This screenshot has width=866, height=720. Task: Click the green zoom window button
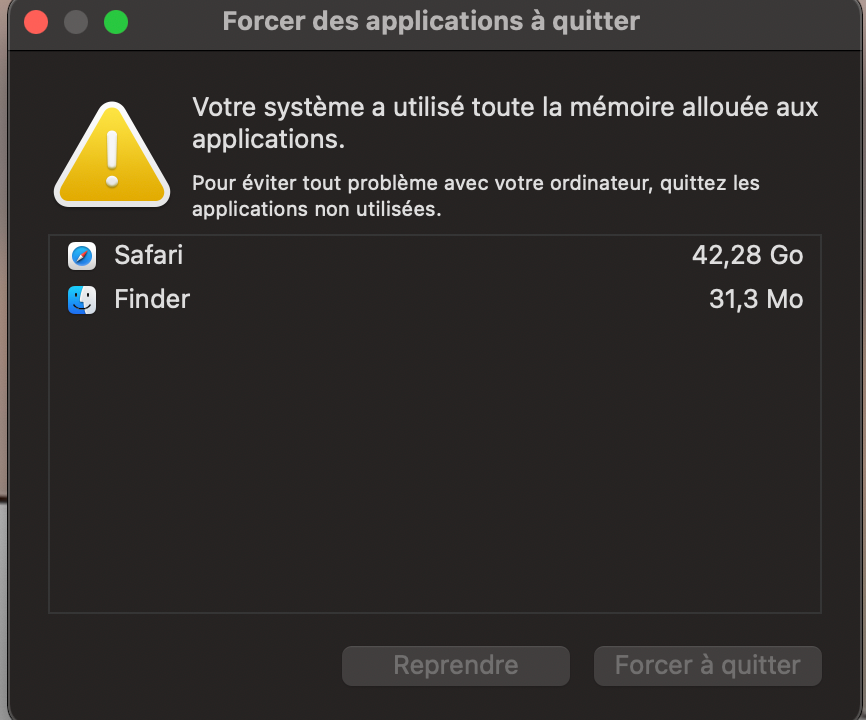click(116, 22)
